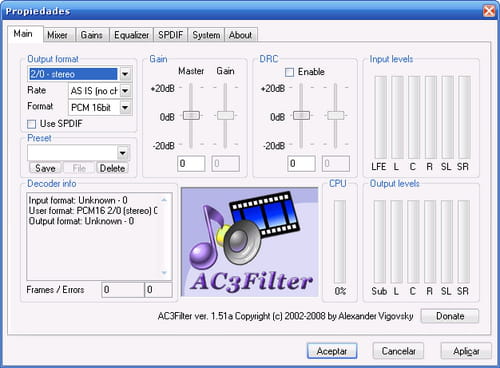
Task: Click the decoder info scroll down arrow
Action: pyautogui.click(x=164, y=273)
